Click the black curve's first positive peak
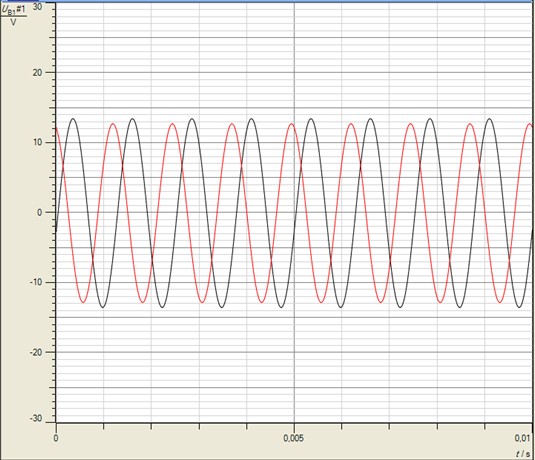The width and height of the screenshot is (535, 460). tap(73, 118)
